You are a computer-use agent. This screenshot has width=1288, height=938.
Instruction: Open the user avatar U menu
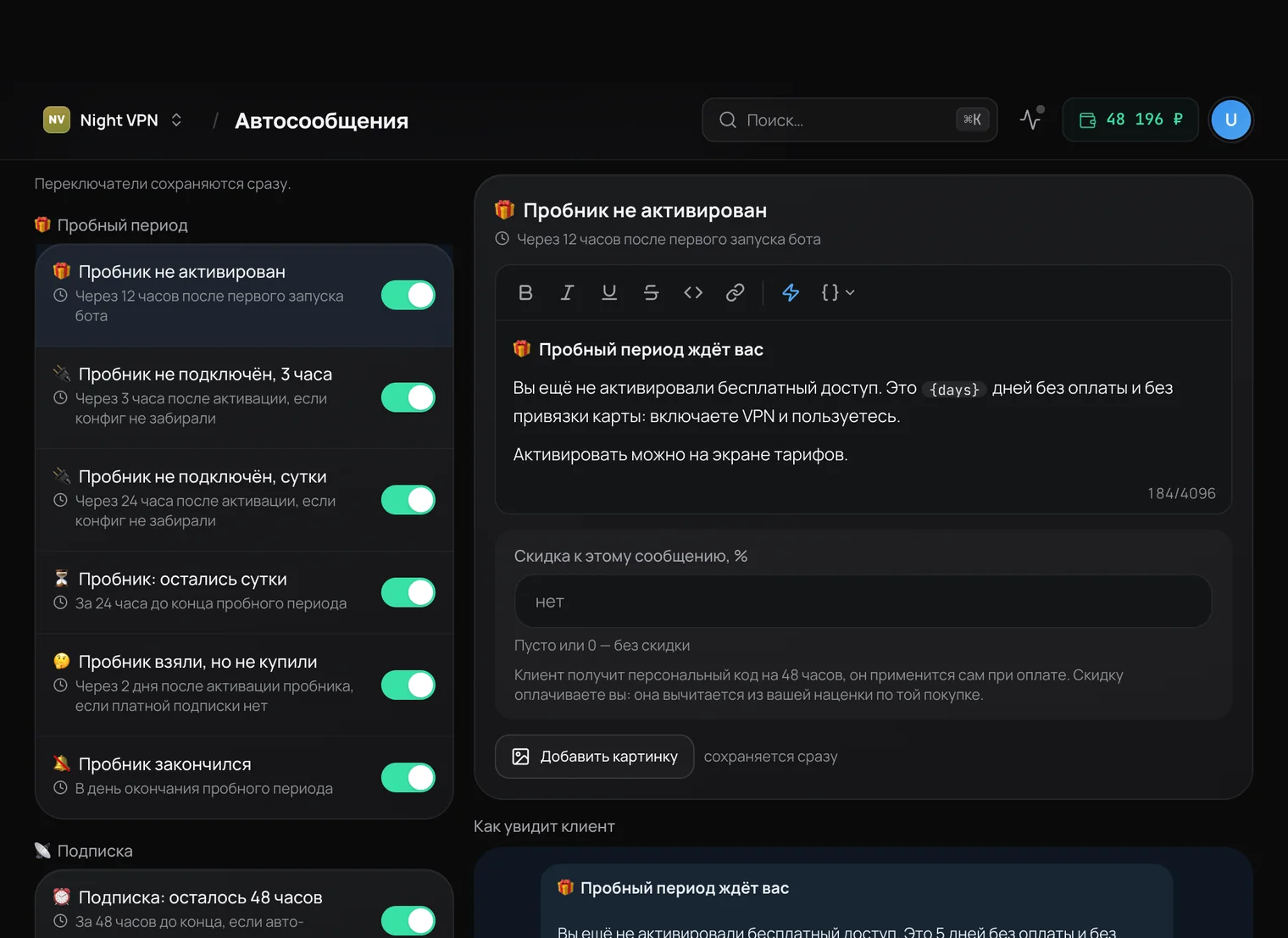coord(1231,119)
